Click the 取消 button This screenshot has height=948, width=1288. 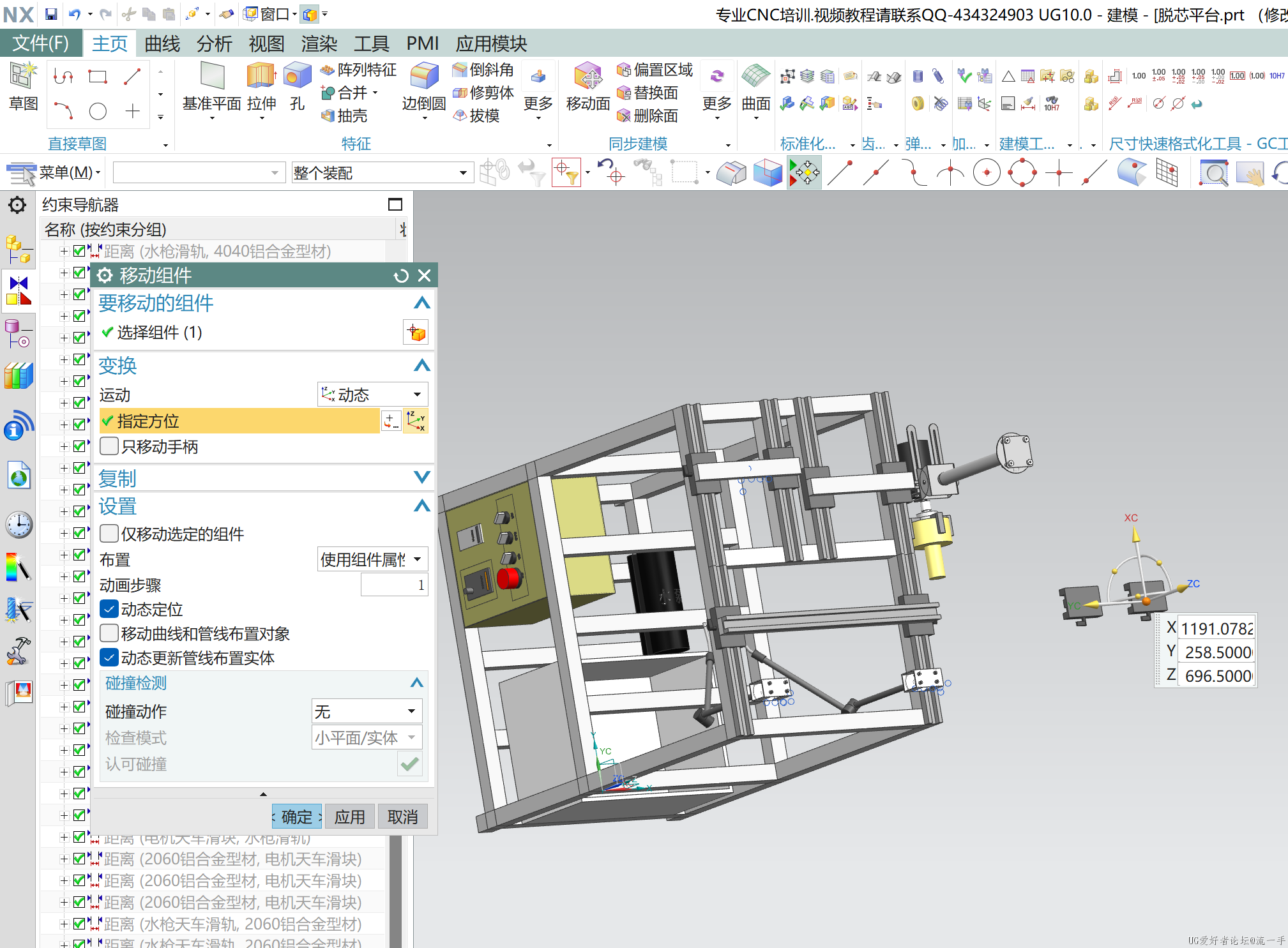point(402,816)
